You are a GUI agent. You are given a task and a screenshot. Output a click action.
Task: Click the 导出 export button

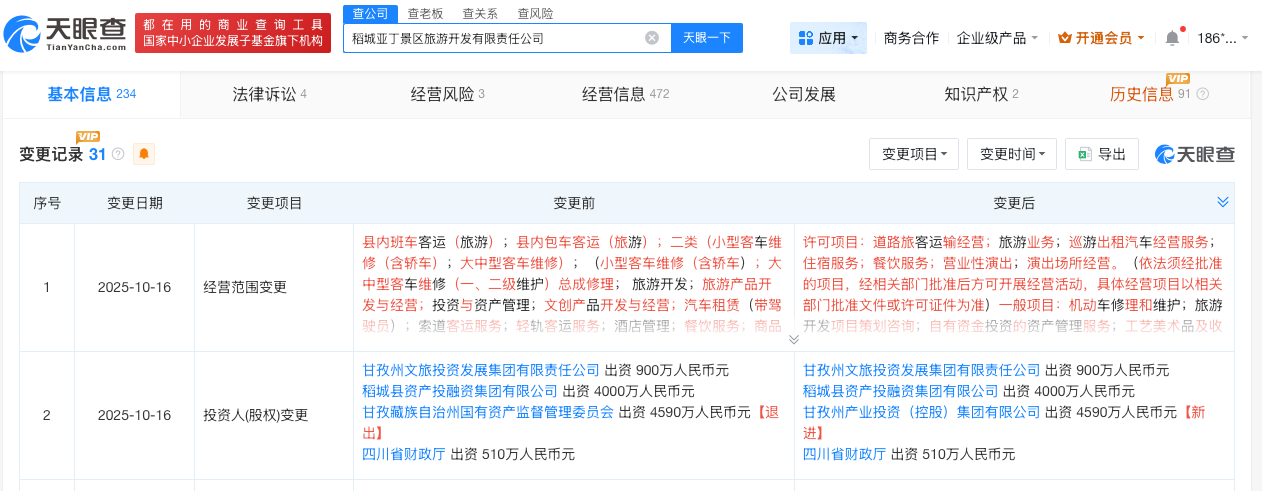coord(1101,154)
